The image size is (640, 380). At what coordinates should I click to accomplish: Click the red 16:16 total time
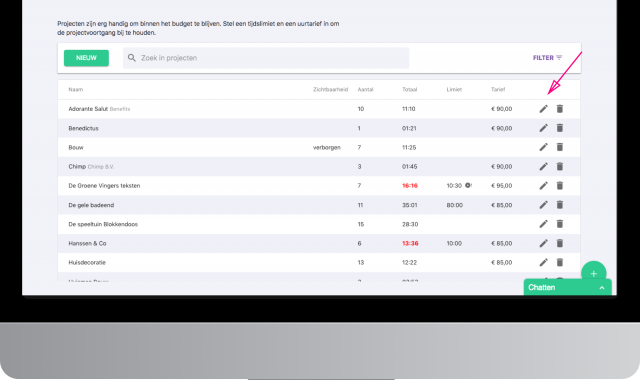pyautogui.click(x=410, y=186)
